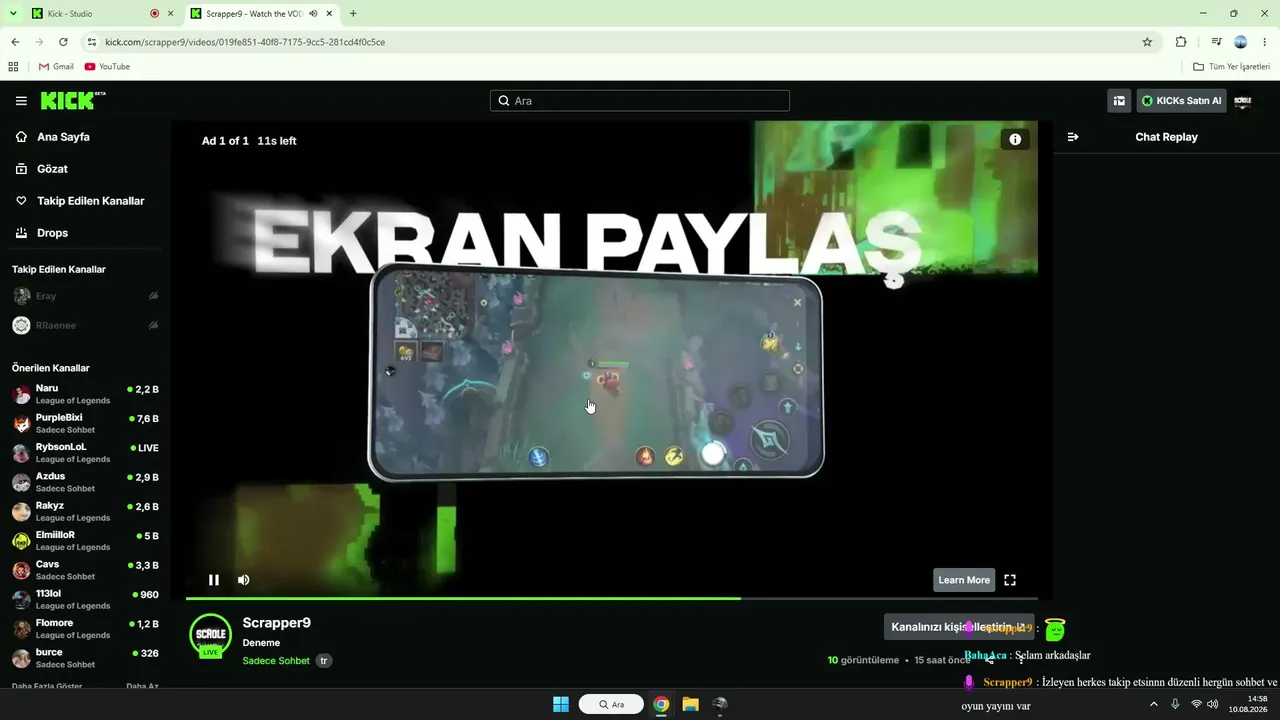This screenshot has width=1280, height=720.
Task: Click the ad info icon on video
Action: (1015, 140)
